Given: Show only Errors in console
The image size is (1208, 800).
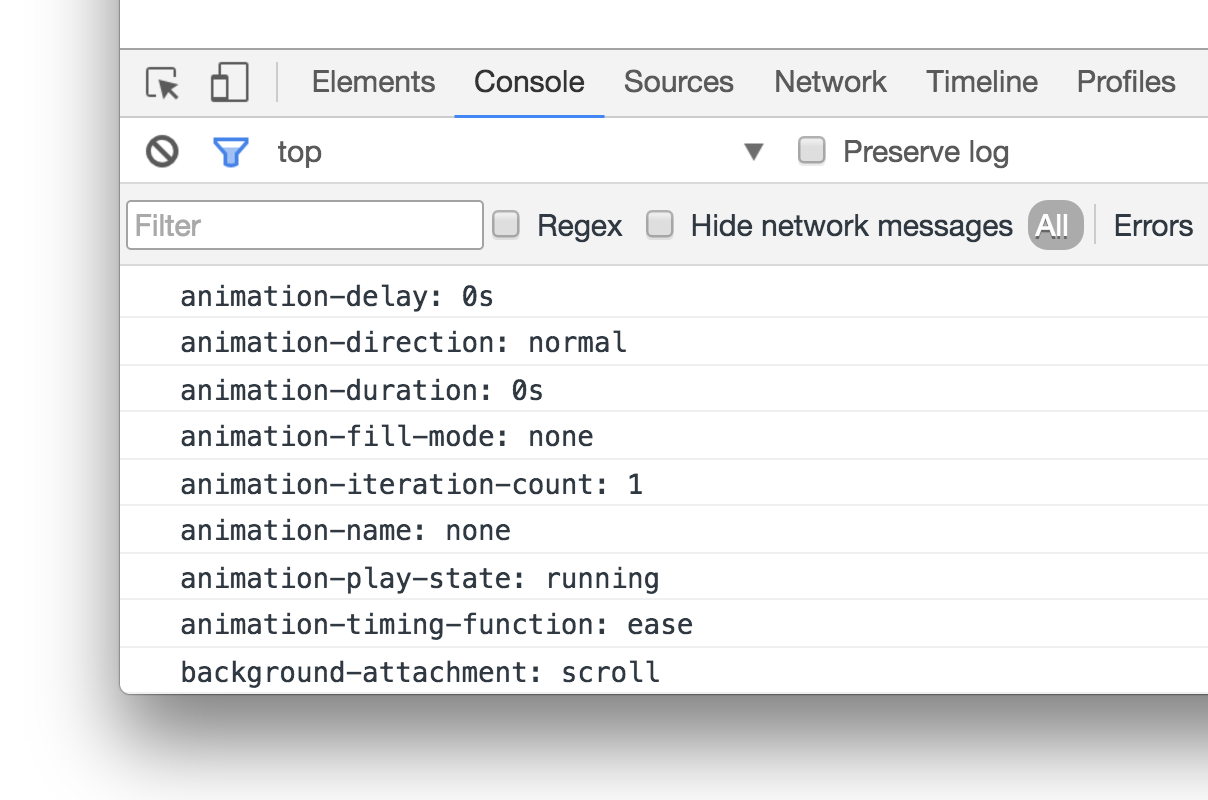Looking at the screenshot, I should (1153, 226).
